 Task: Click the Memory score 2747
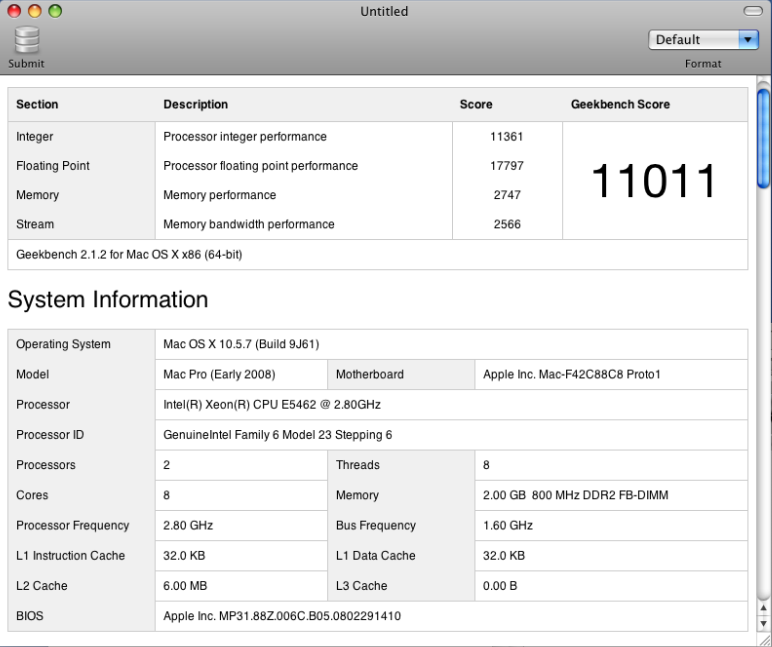507,195
